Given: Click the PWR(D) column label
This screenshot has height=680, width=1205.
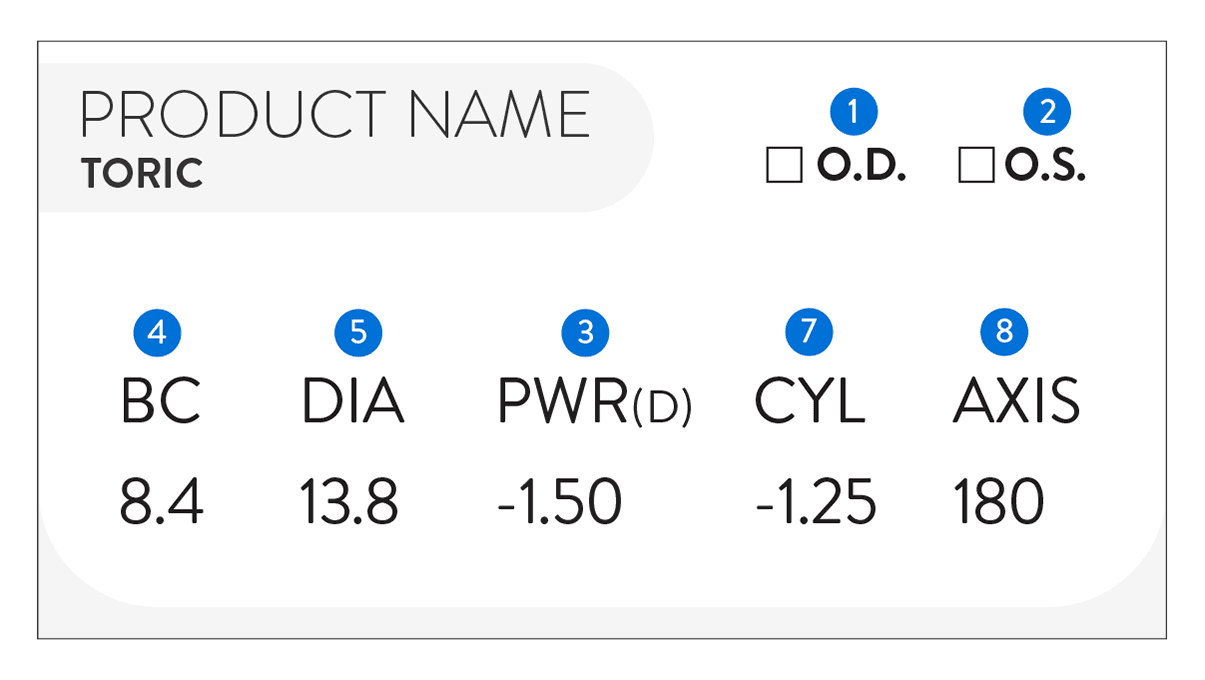Looking at the screenshot, I should point(594,402).
